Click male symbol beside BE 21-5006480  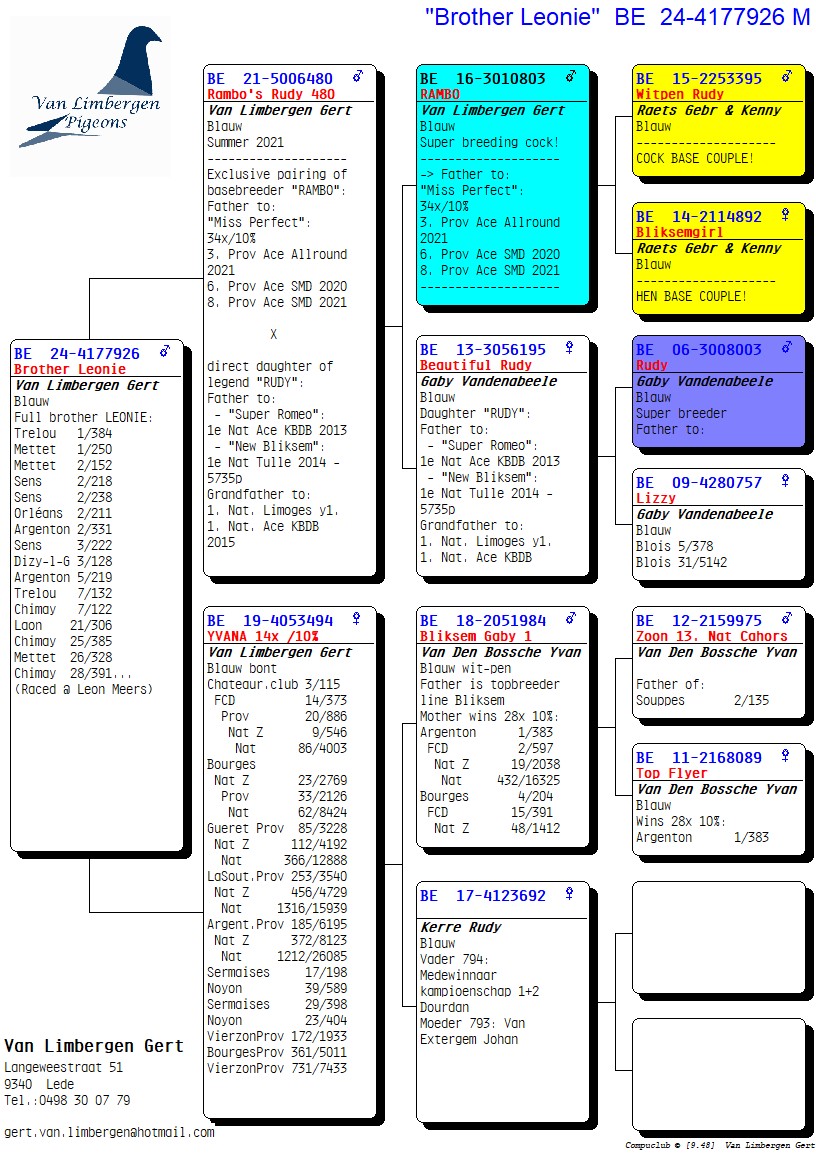click(x=358, y=77)
